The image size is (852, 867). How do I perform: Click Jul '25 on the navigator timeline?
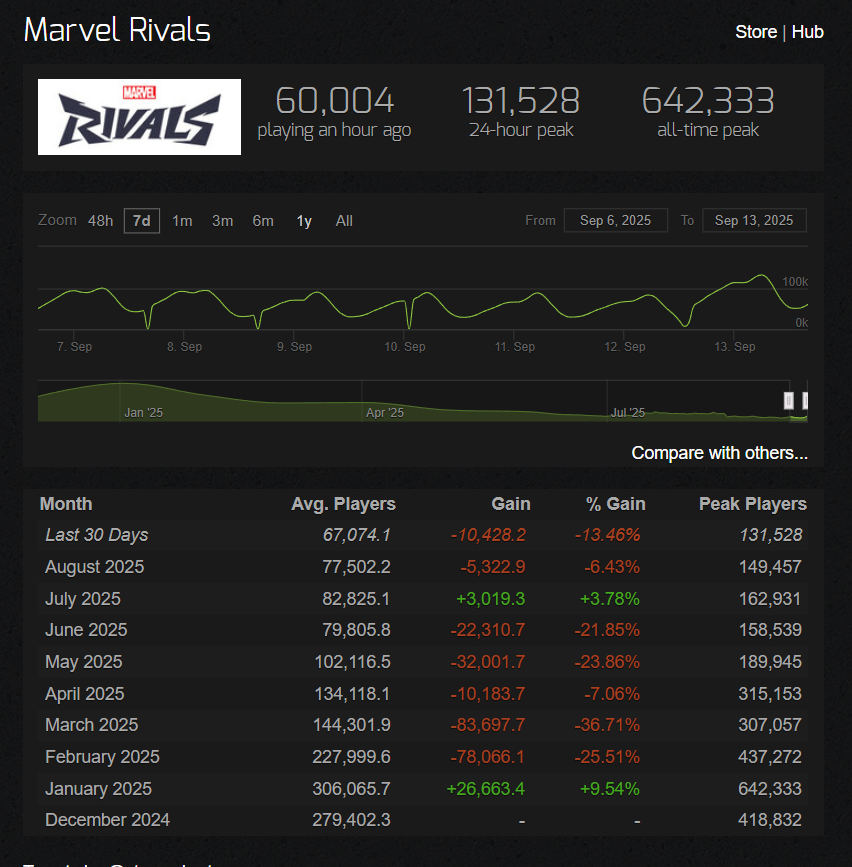628,412
